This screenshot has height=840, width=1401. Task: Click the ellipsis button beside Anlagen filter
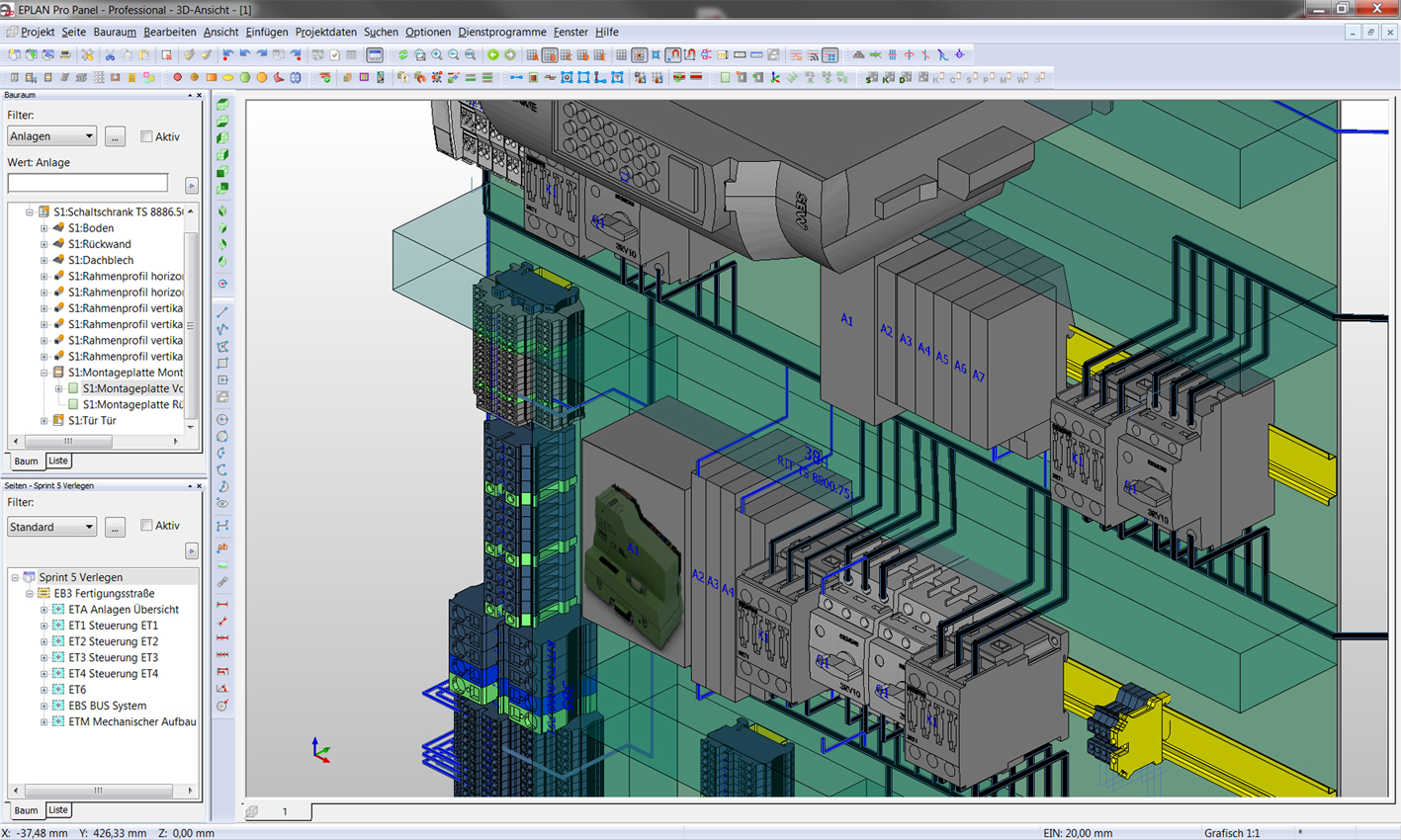[115, 136]
